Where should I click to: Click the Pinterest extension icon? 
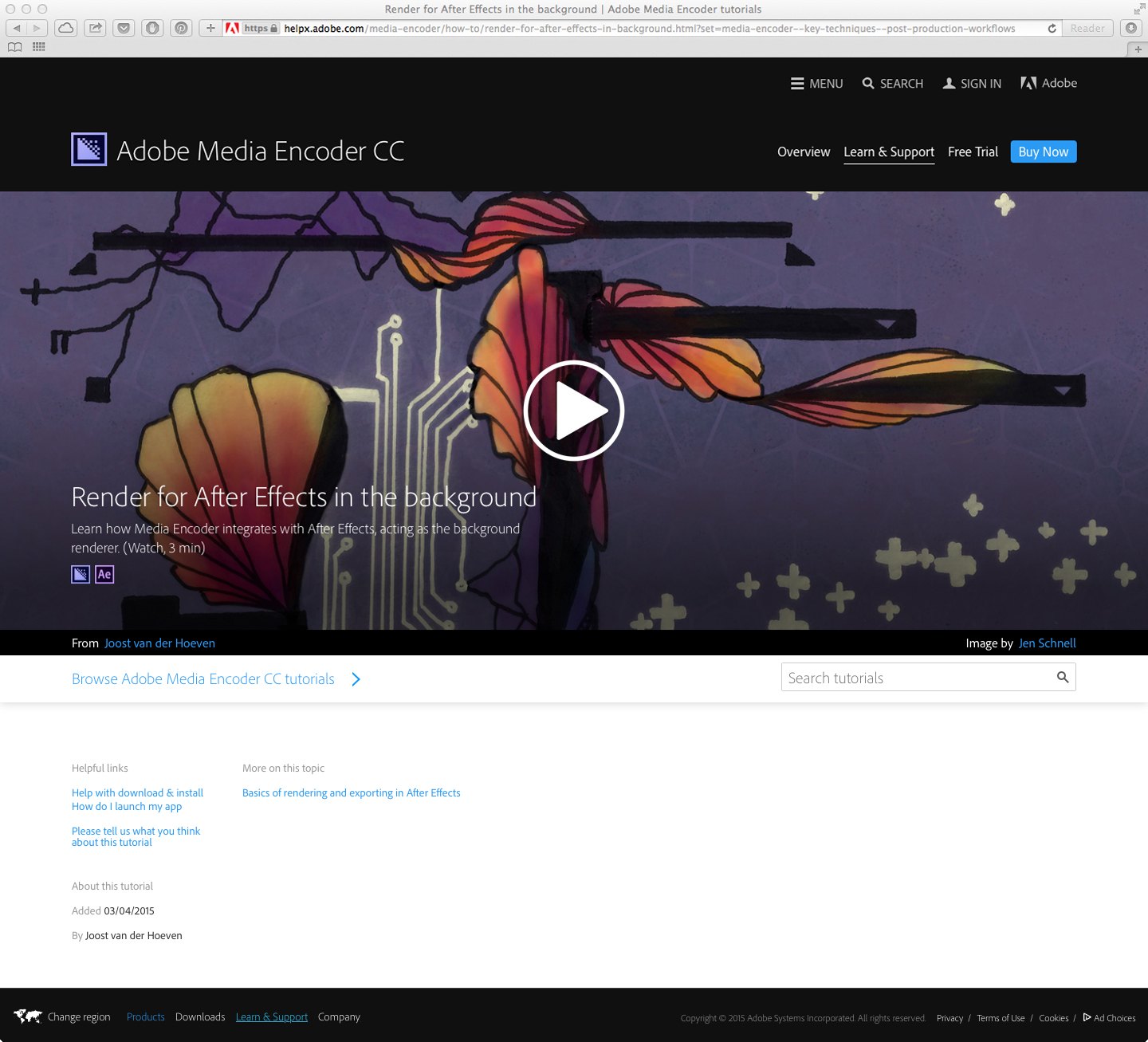click(x=181, y=28)
